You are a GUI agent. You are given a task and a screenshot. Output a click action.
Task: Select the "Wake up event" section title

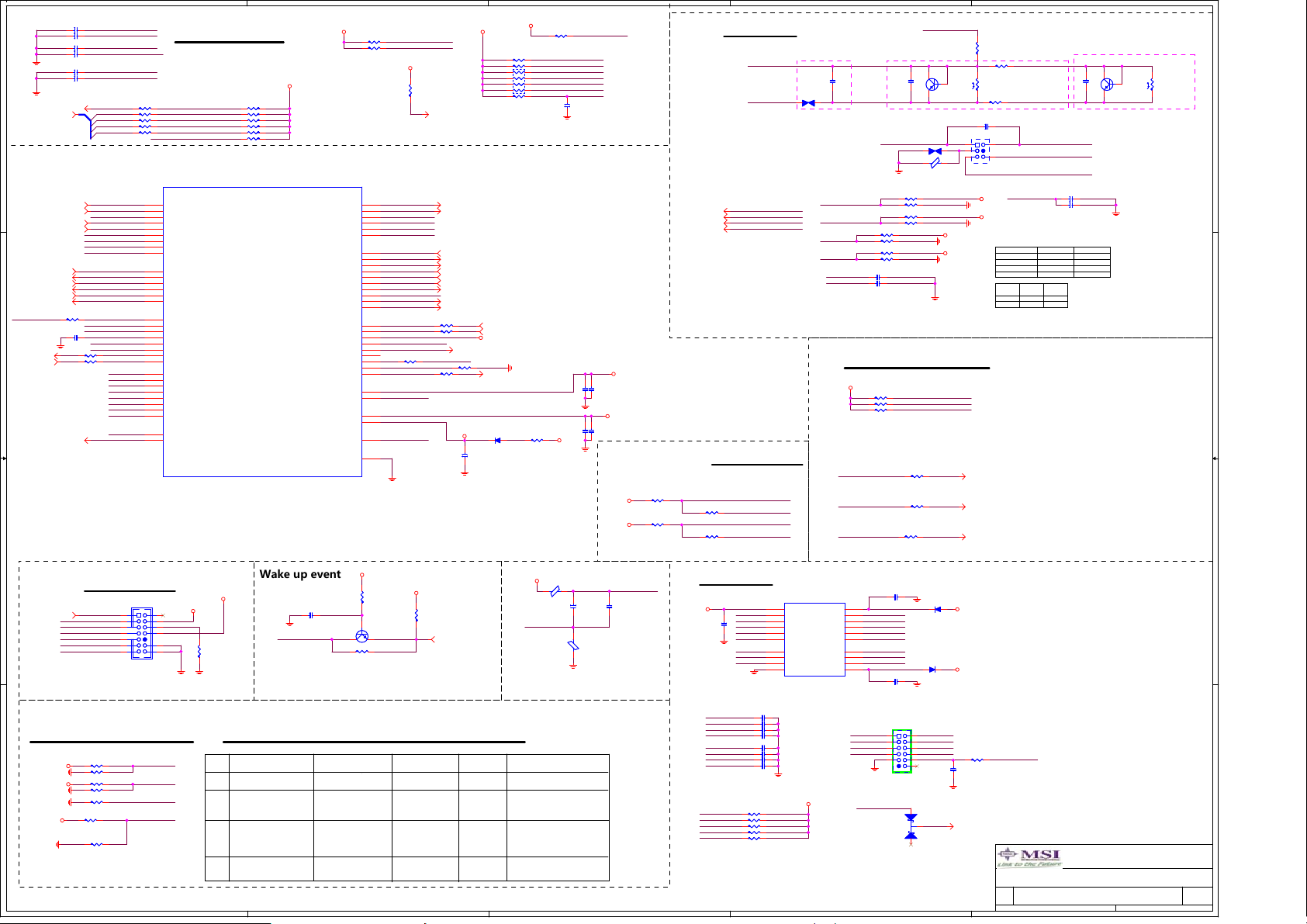300,574
